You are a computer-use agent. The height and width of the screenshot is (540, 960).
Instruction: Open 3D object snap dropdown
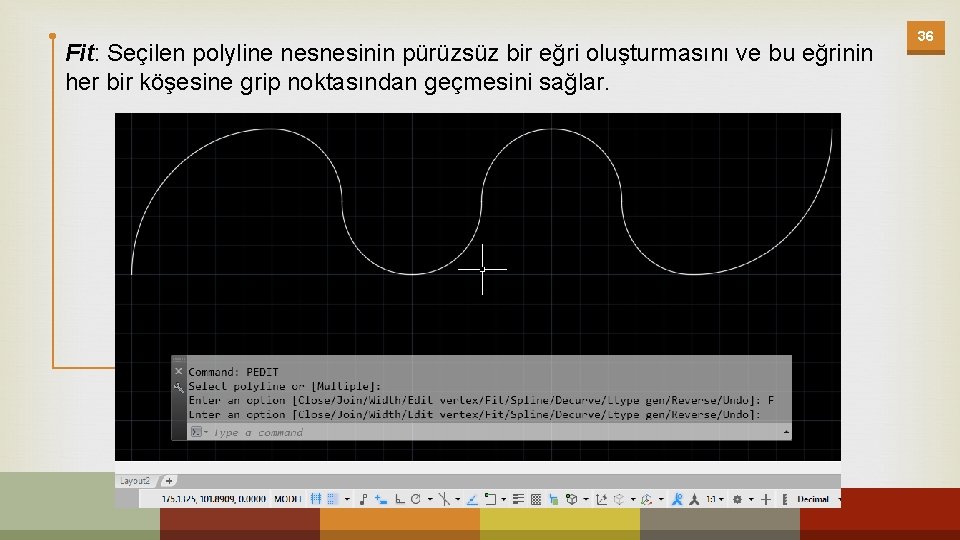[x=586, y=500]
